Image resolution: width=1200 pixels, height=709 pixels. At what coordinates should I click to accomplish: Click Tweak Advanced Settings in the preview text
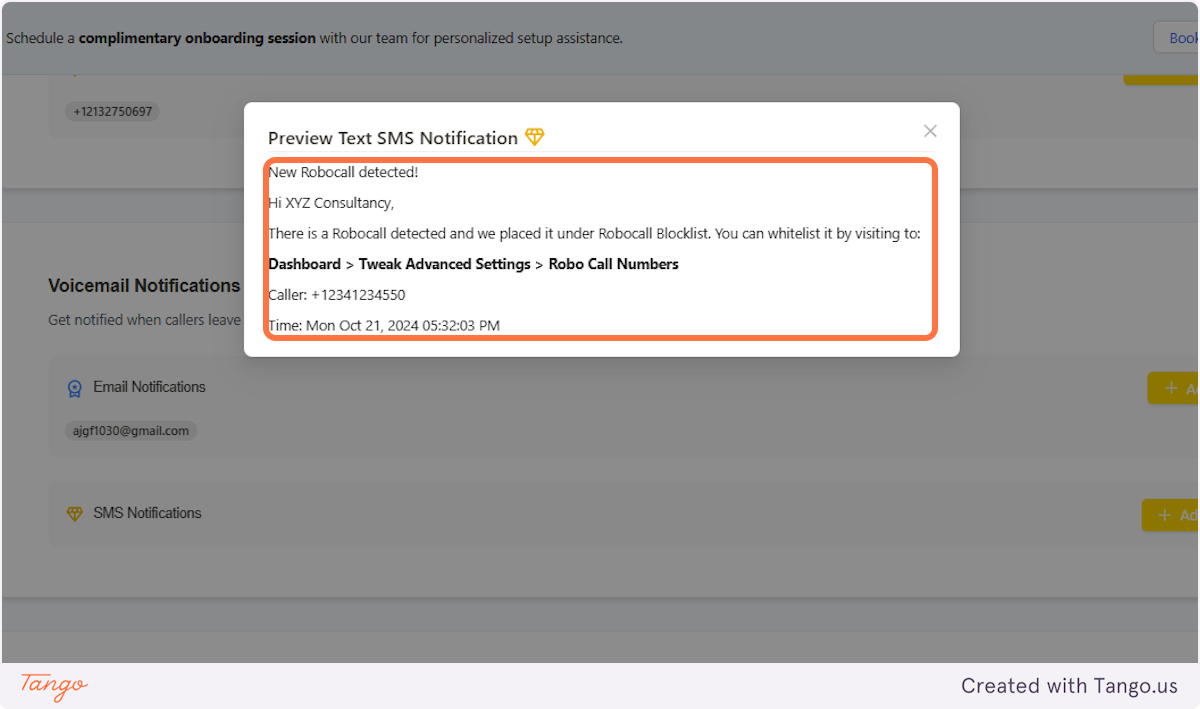[x=444, y=263]
